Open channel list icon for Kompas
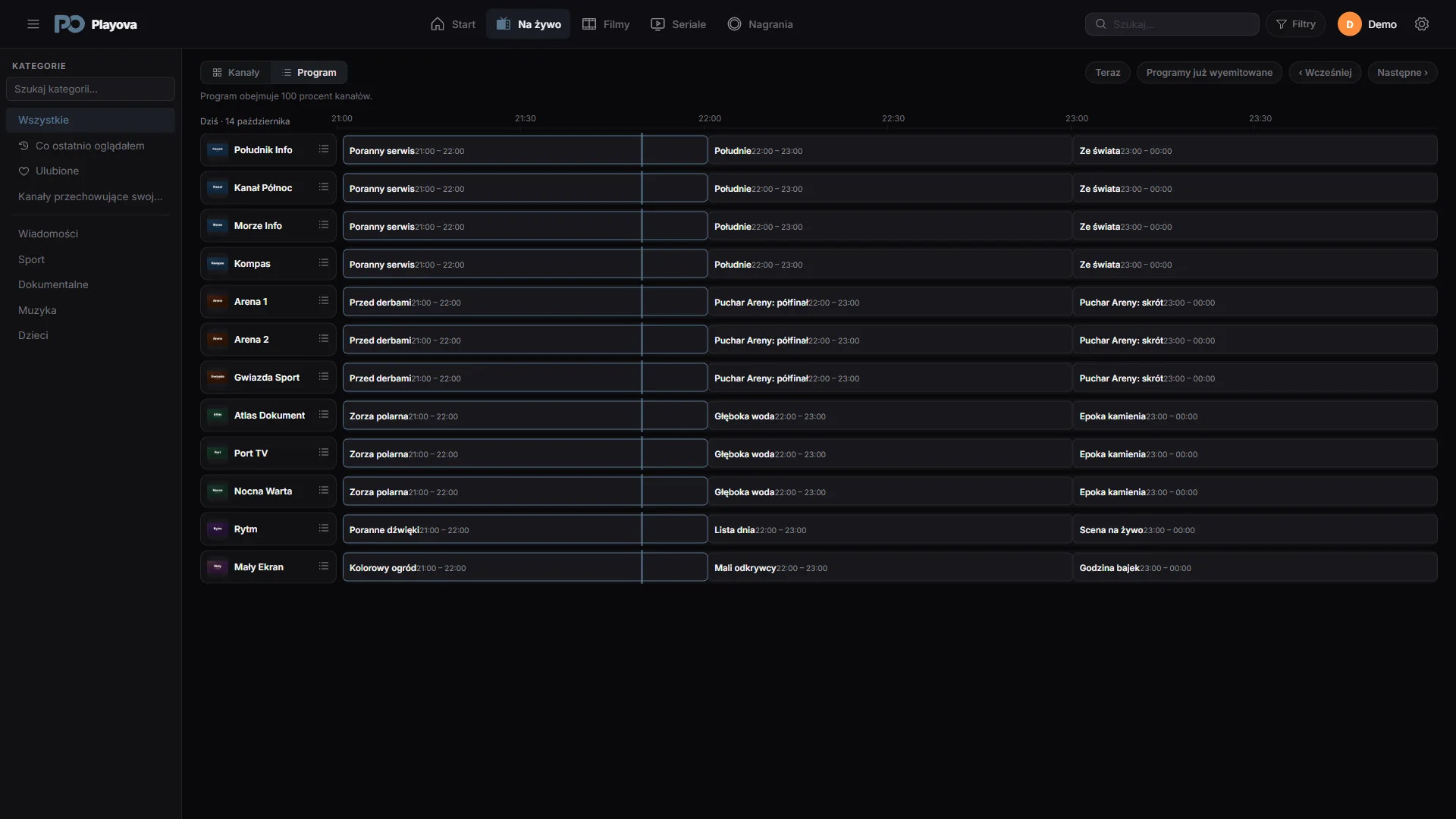This screenshot has height=819, width=1456. click(324, 263)
